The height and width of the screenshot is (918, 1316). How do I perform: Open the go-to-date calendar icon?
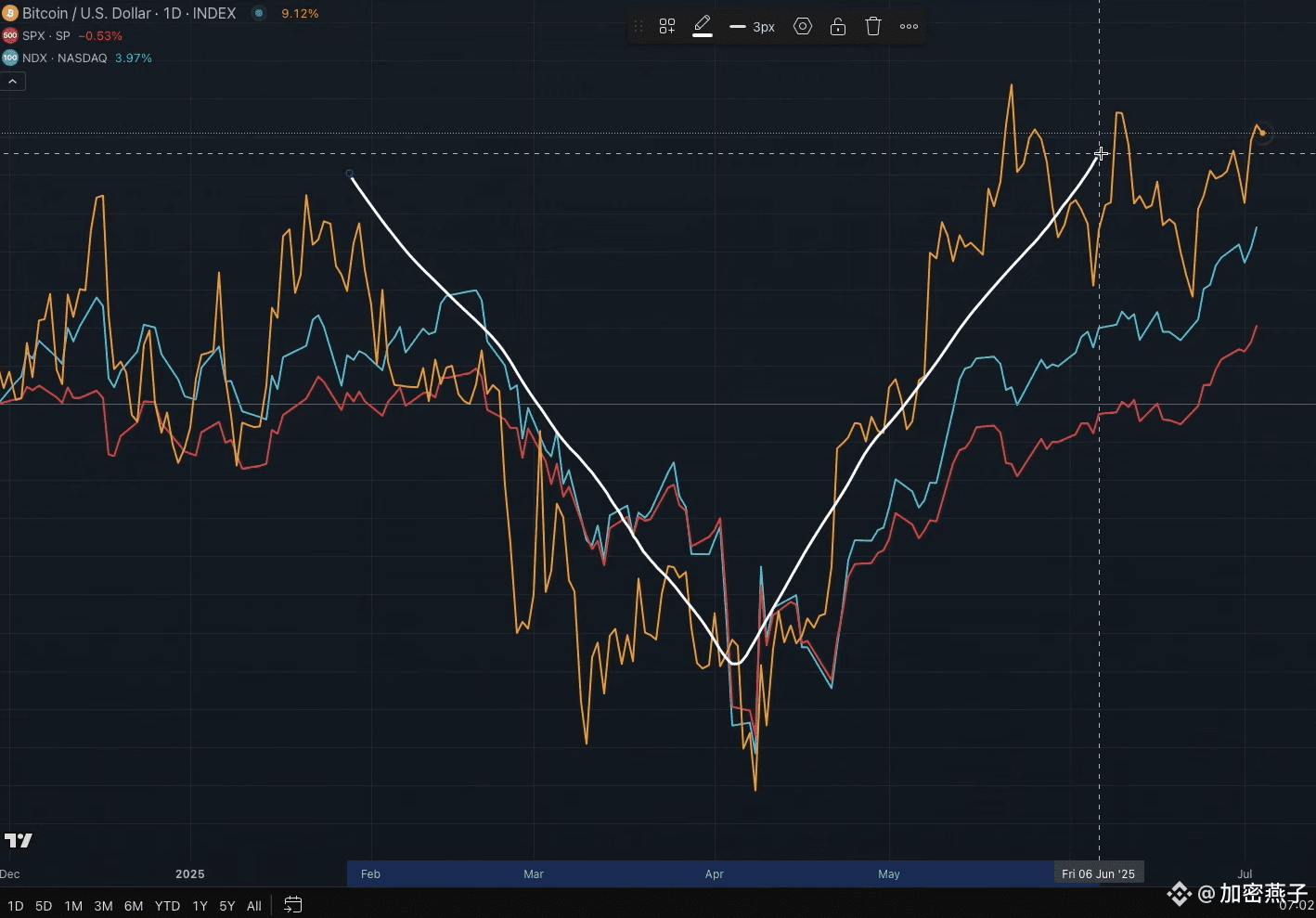(x=292, y=905)
